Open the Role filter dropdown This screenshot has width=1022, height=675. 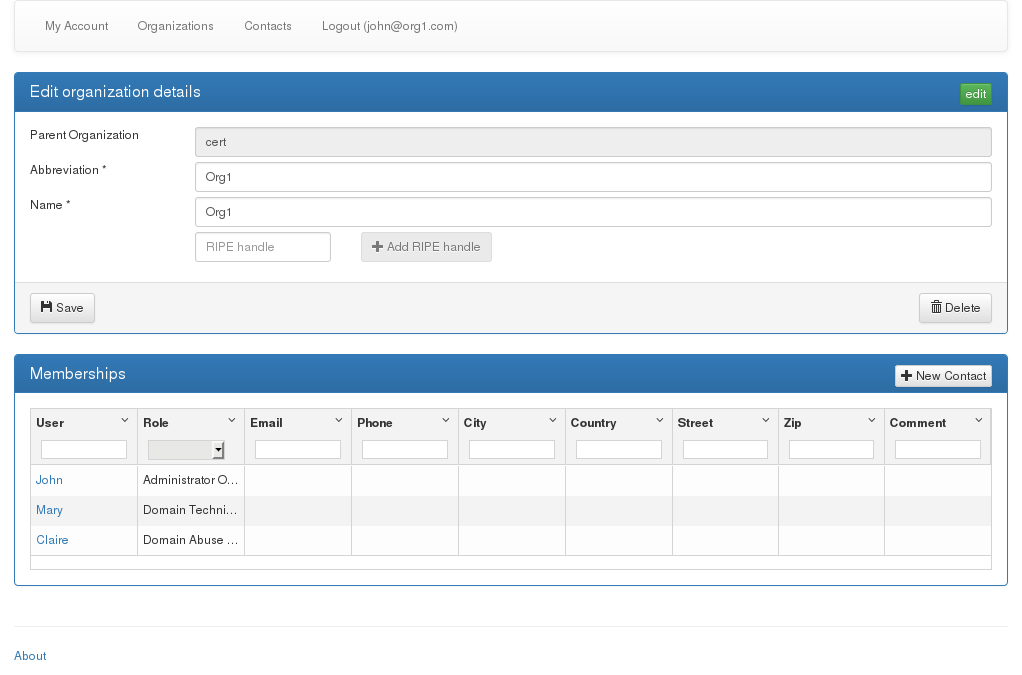click(x=186, y=450)
